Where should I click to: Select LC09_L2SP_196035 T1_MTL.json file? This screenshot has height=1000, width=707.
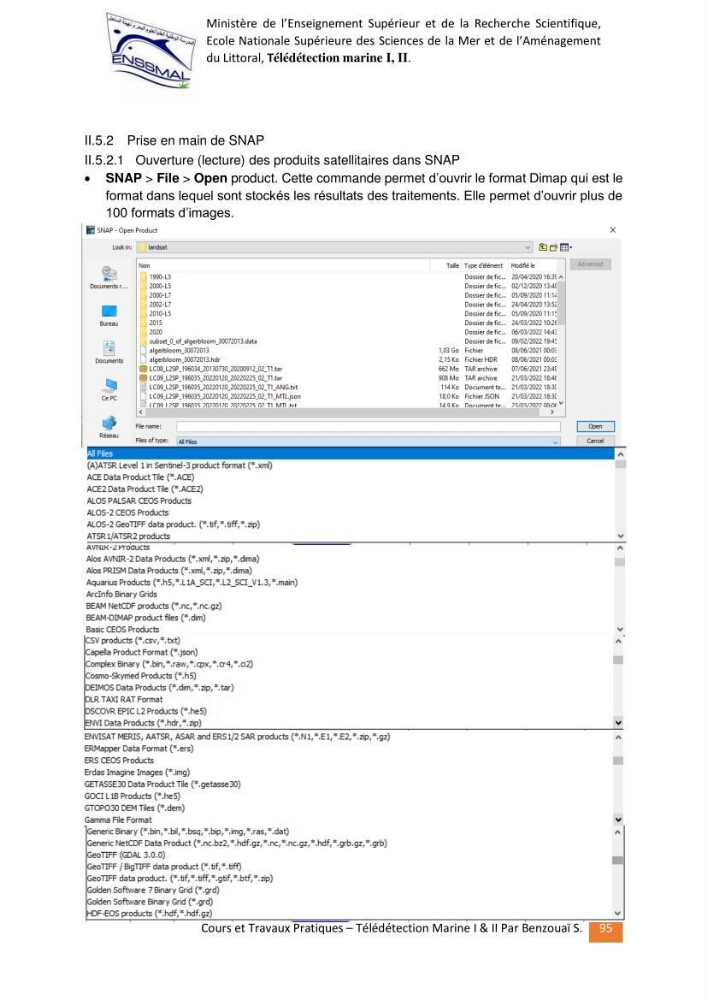click(x=224, y=396)
